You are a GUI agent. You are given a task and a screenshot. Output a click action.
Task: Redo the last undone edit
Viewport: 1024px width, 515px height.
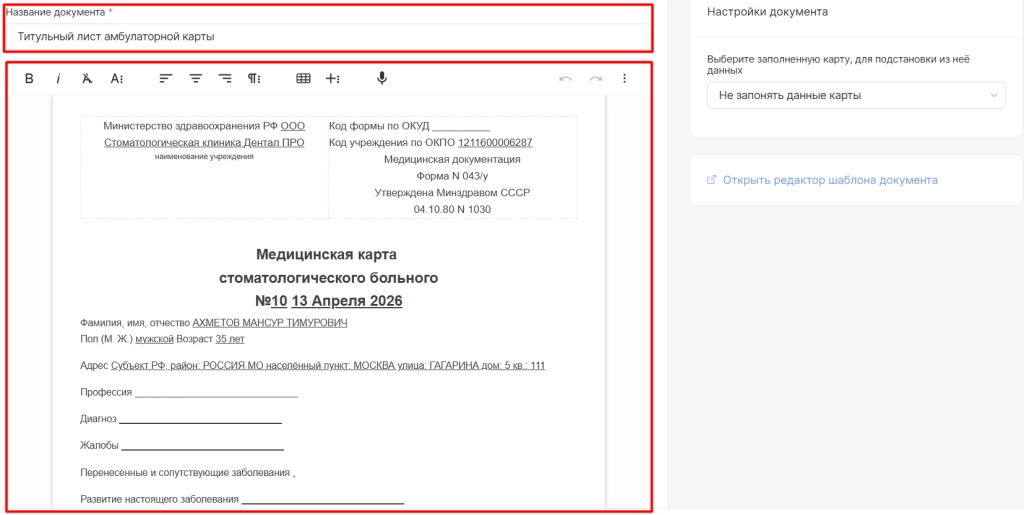coord(596,78)
